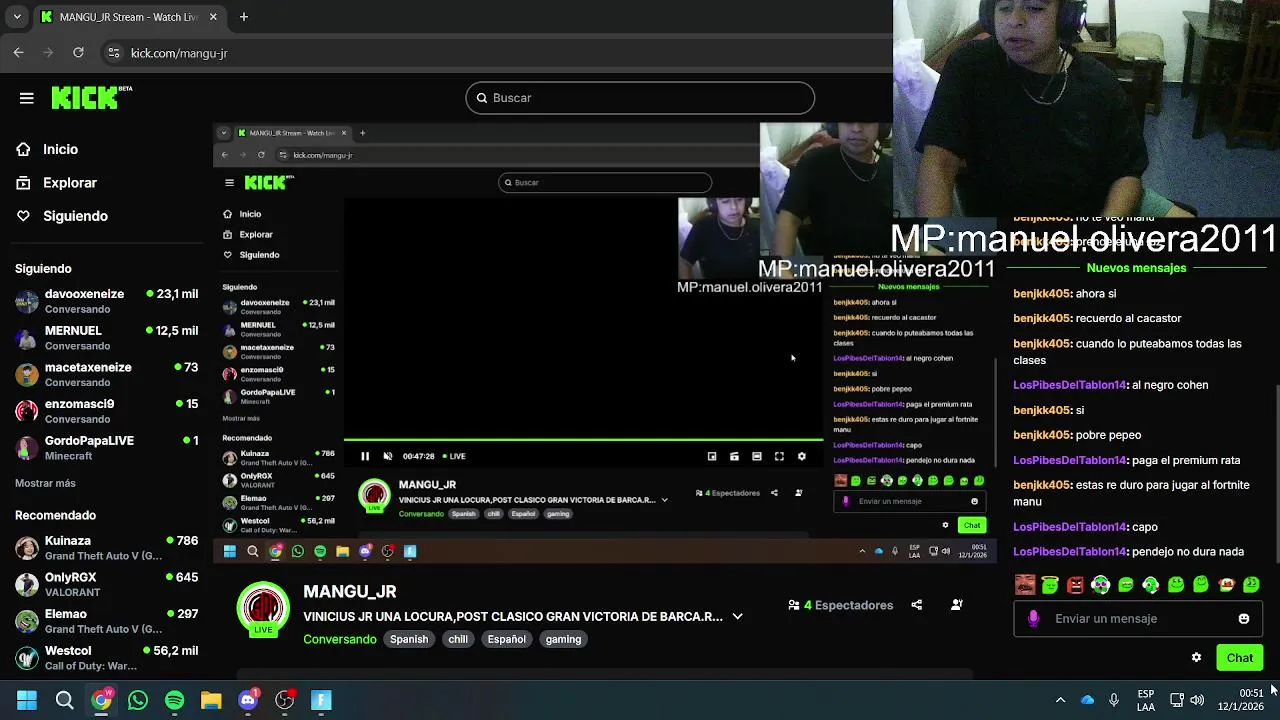
Task: Open MERNUEL channel in sidebar
Action: click(x=106, y=337)
